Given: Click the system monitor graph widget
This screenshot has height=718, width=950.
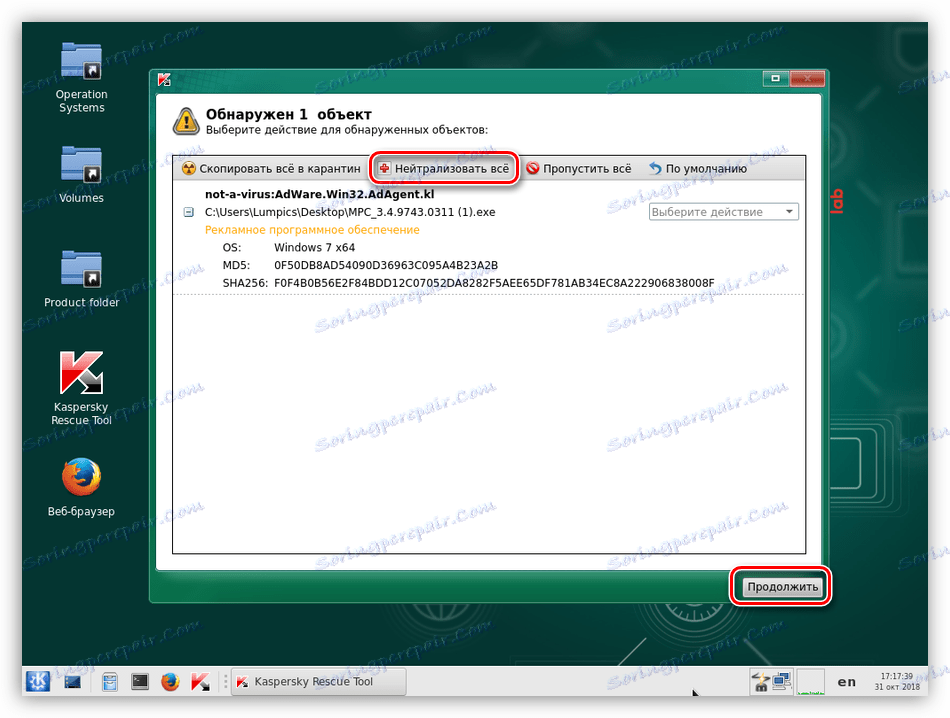Looking at the screenshot, I should (x=810, y=682).
